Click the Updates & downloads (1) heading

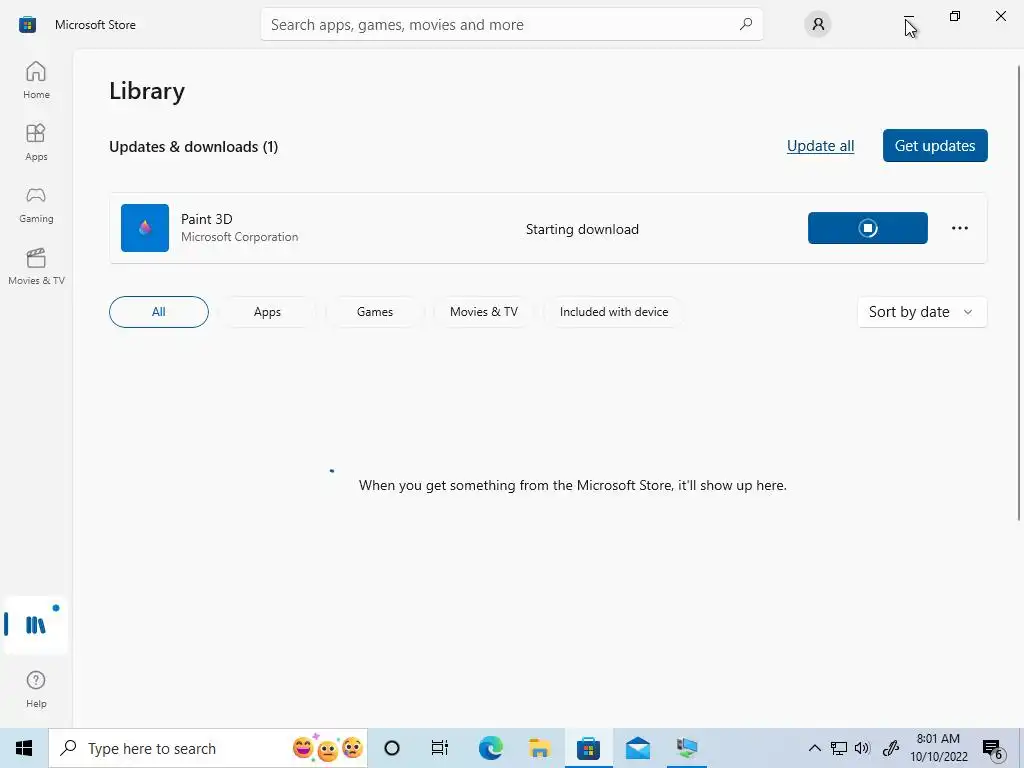point(193,147)
